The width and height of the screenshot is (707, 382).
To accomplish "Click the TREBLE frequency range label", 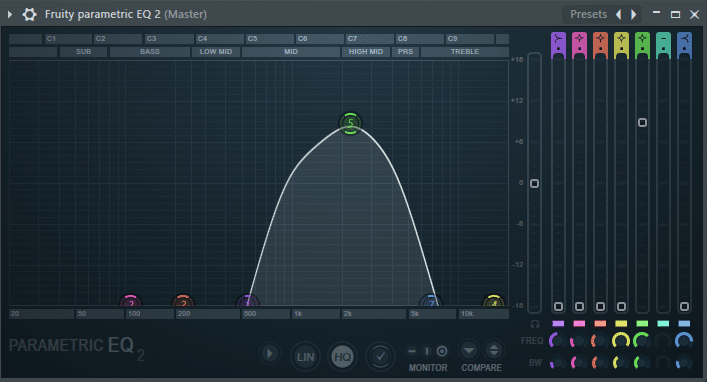I will tap(465, 52).
